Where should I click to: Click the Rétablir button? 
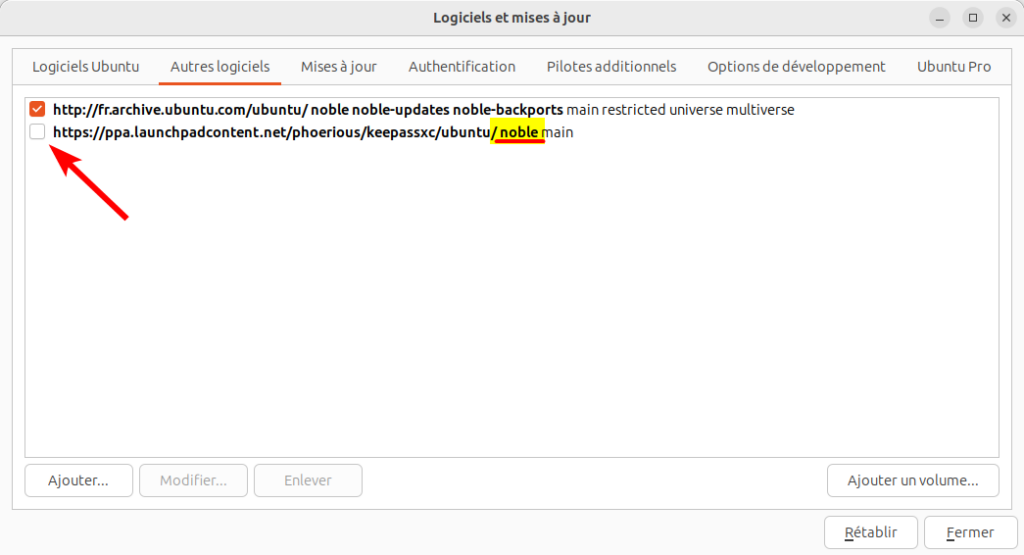[x=871, y=533]
